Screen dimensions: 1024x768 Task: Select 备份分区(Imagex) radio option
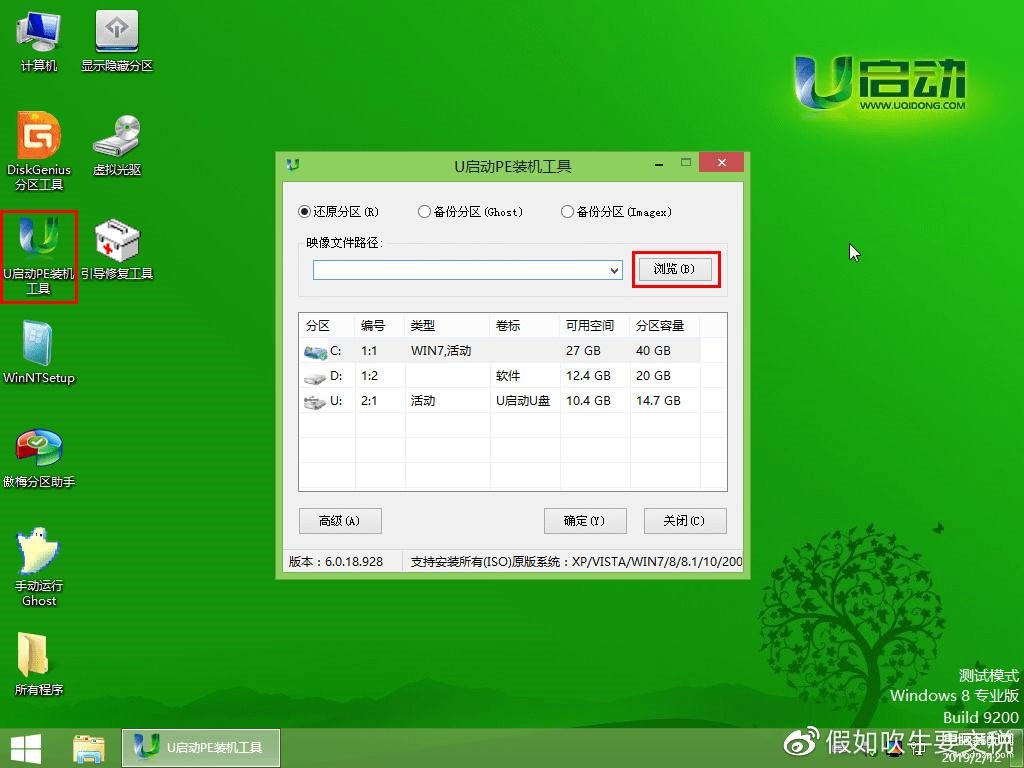click(616, 212)
